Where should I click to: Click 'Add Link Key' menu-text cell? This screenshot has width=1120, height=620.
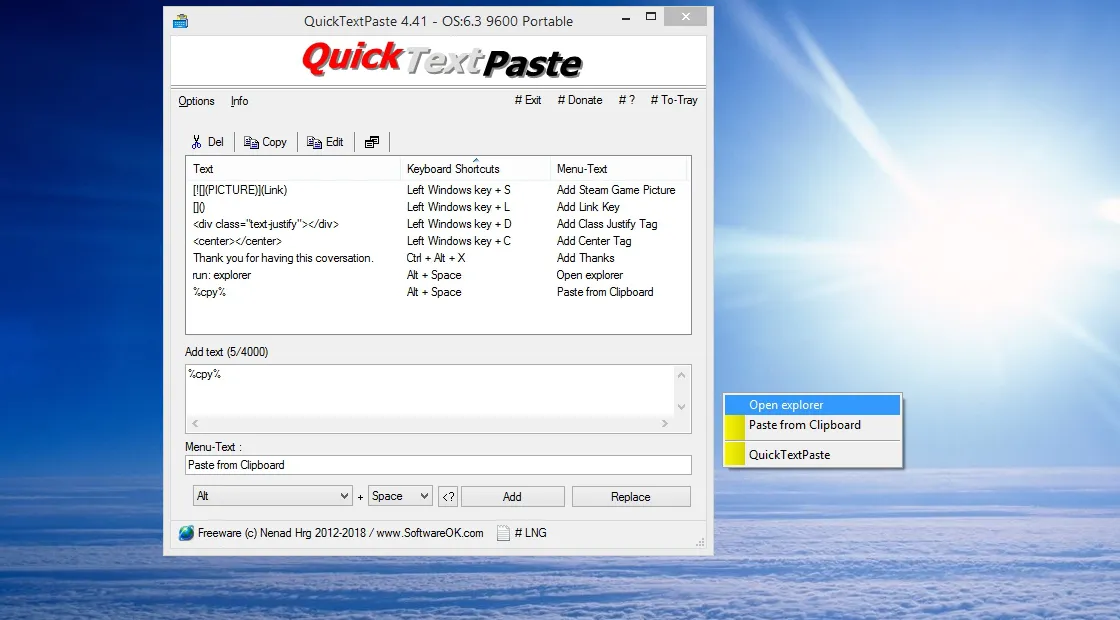[588, 207]
